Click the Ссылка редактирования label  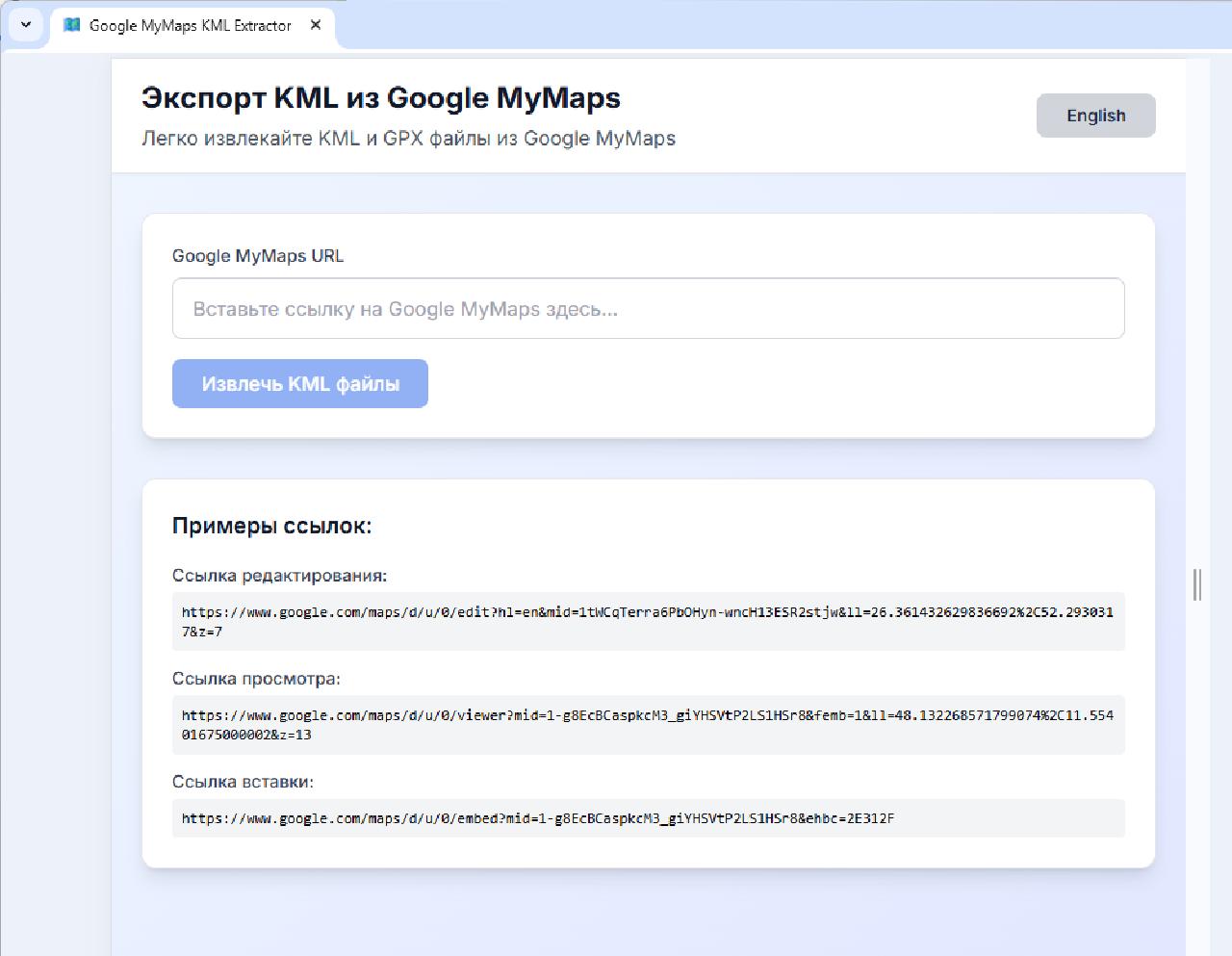tap(279, 576)
